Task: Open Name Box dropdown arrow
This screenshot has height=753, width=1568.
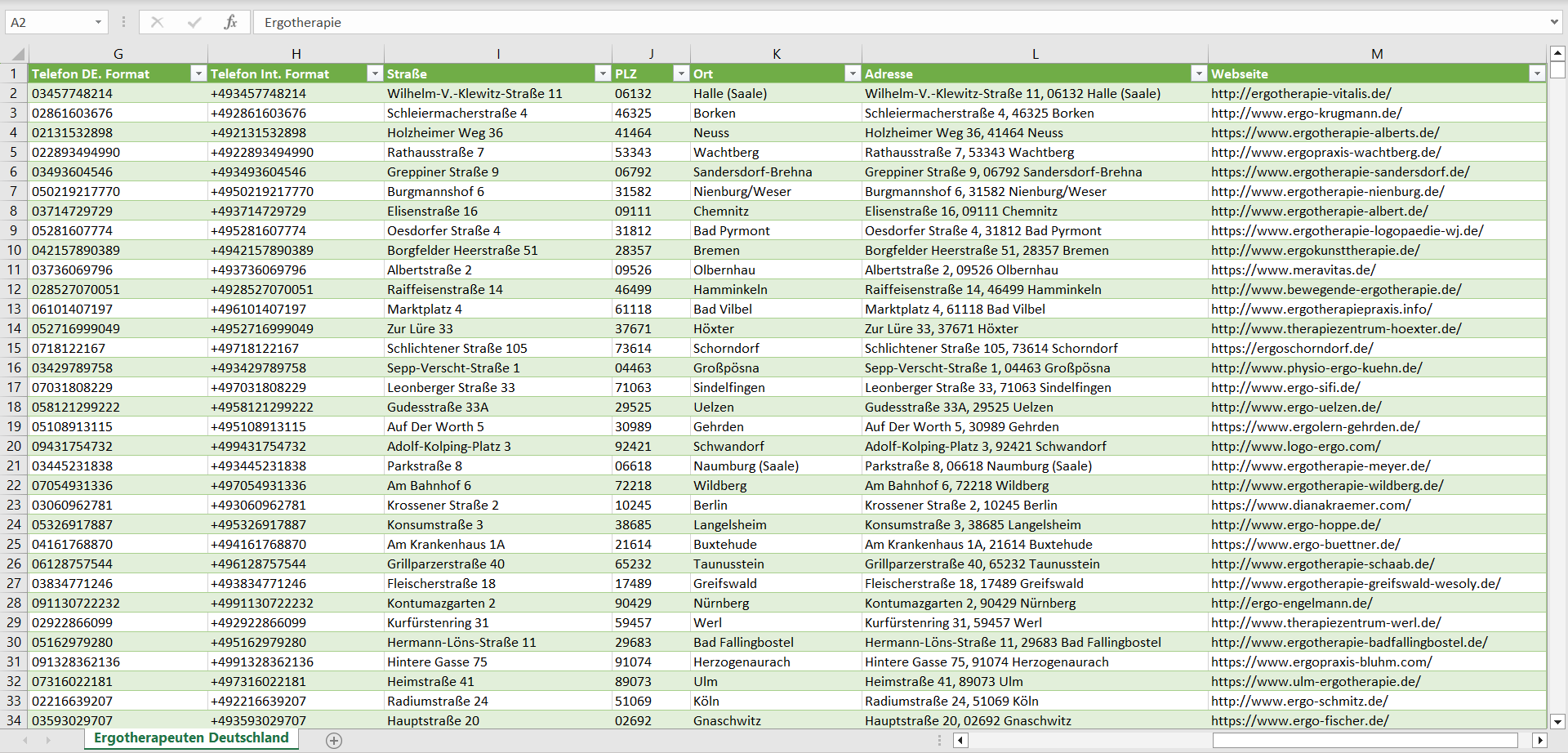Action: click(98, 22)
